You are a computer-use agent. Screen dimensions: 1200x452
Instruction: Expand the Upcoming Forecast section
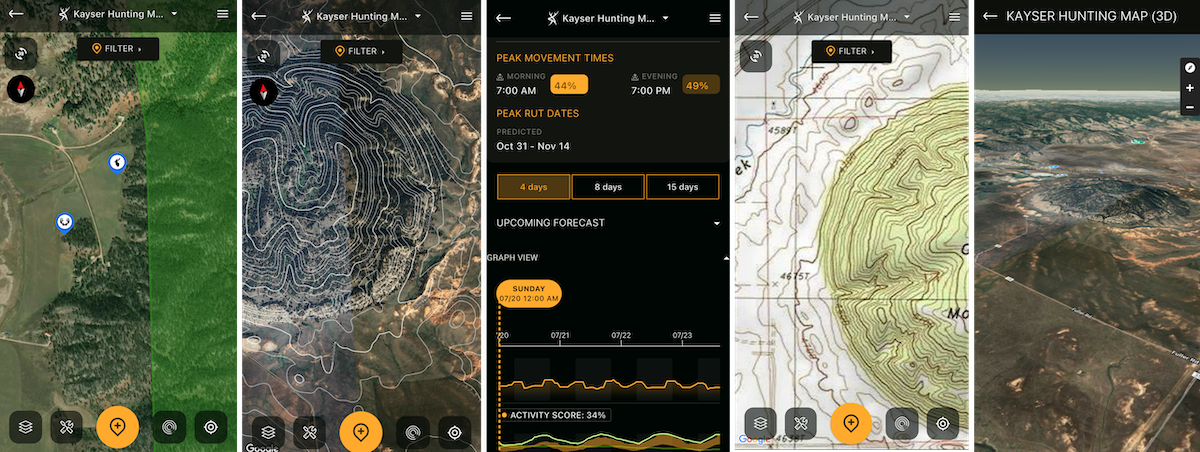pos(608,223)
